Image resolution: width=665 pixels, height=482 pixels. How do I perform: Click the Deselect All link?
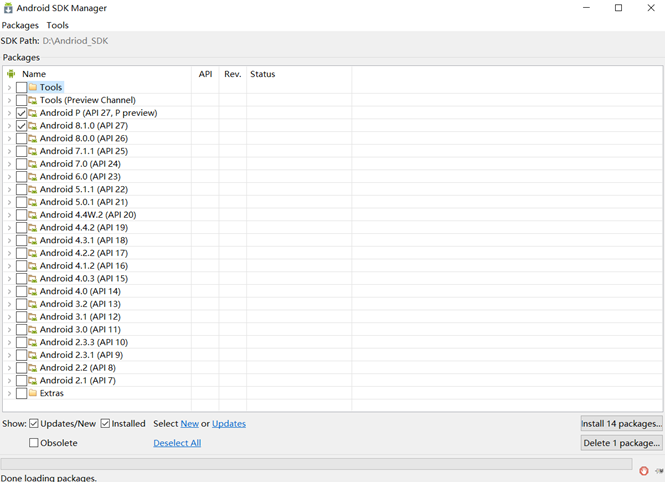(177, 443)
